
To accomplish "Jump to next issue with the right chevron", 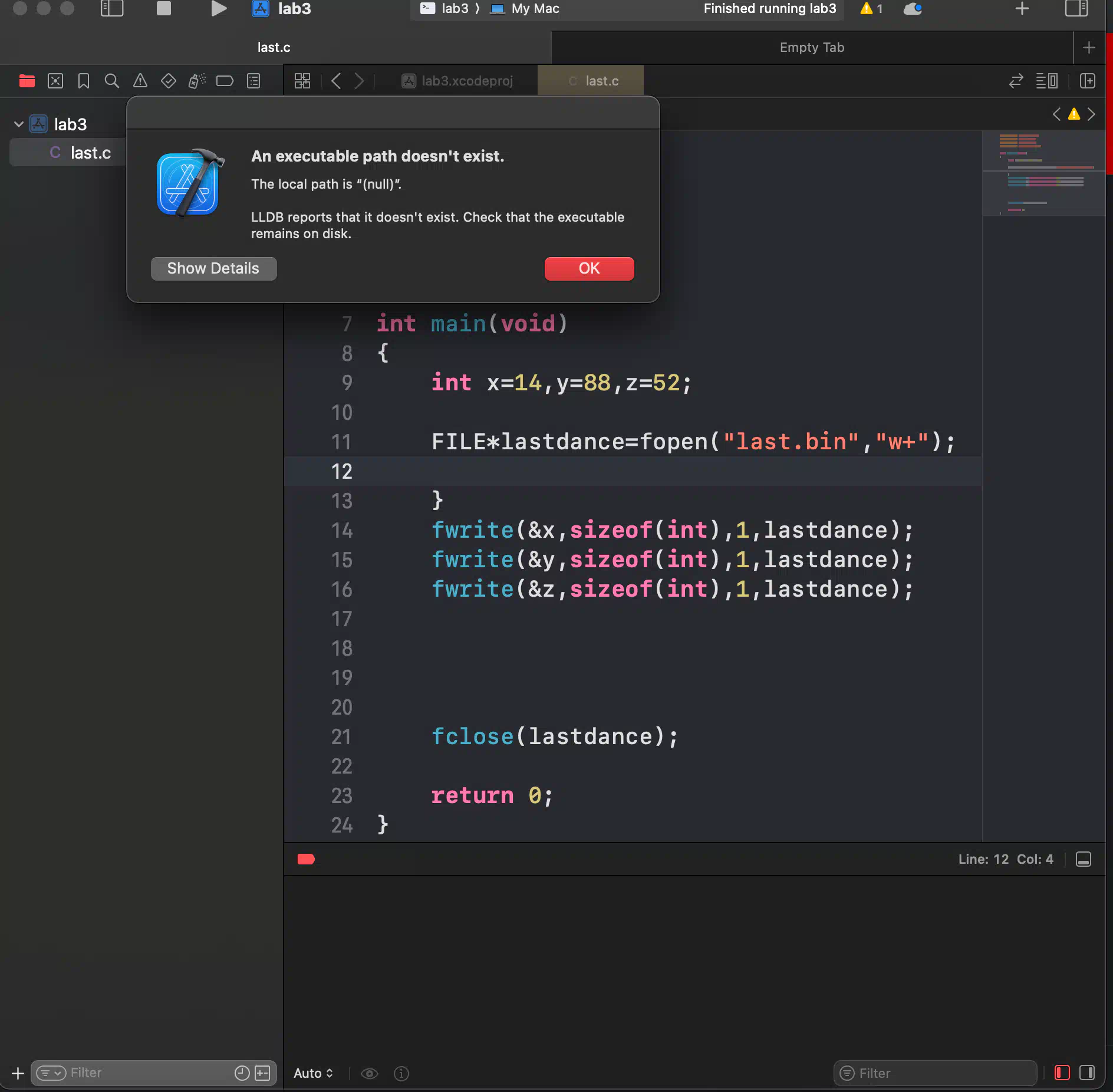I will click(x=1091, y=114).
